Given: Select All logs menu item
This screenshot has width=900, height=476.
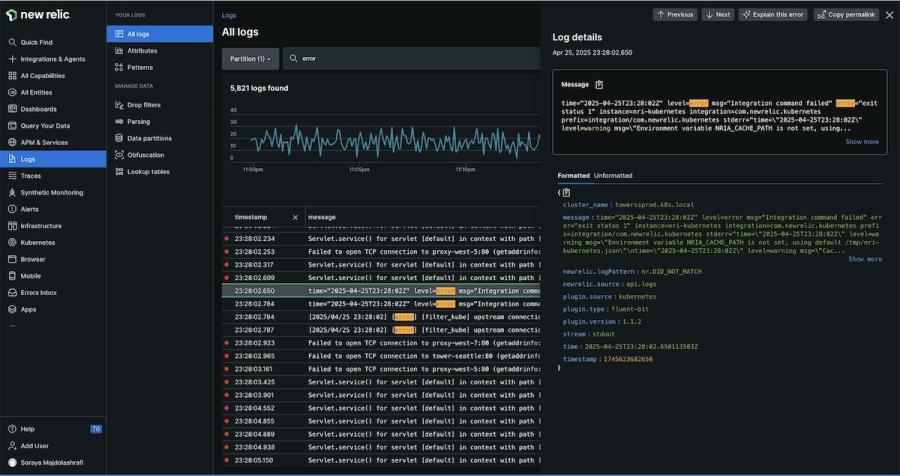Looking at the screenshot, I should 160,34.
